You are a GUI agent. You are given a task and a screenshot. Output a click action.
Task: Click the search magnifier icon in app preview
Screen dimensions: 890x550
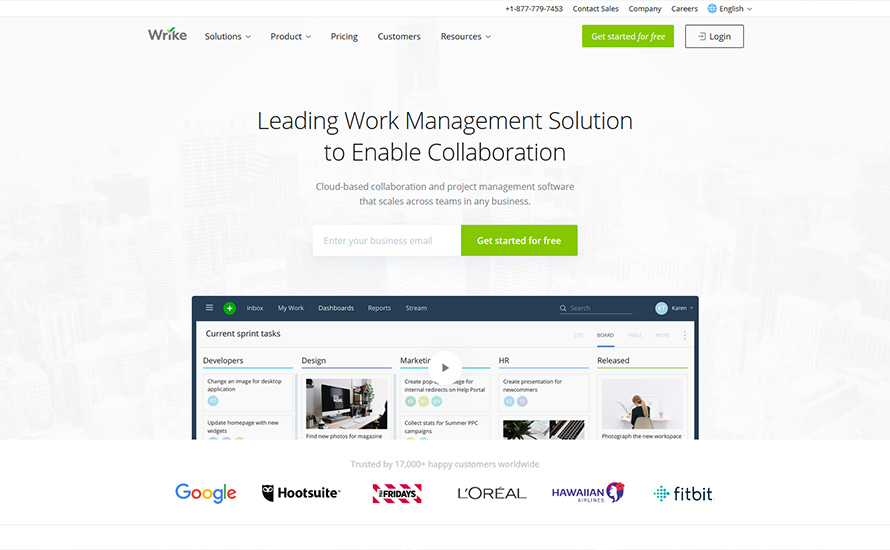click(x=563, y=308)
